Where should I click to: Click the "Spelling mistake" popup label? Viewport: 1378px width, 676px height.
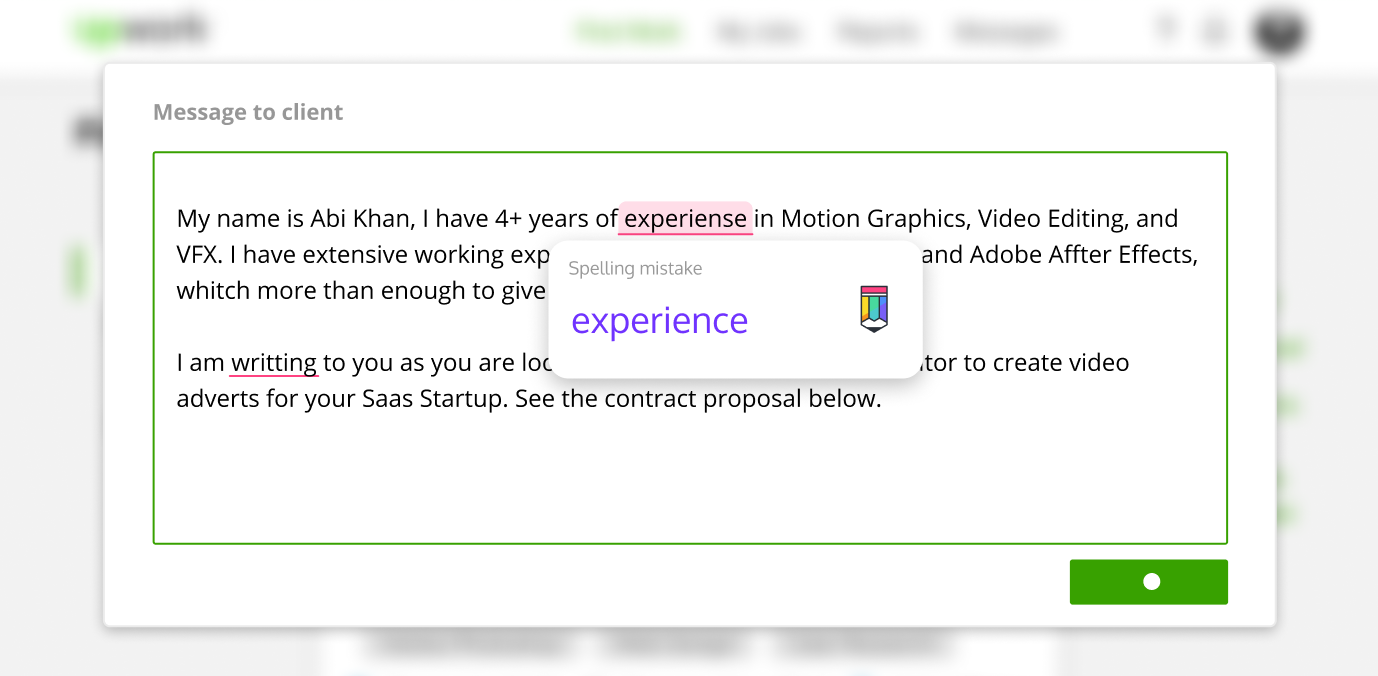click(635, 268)
